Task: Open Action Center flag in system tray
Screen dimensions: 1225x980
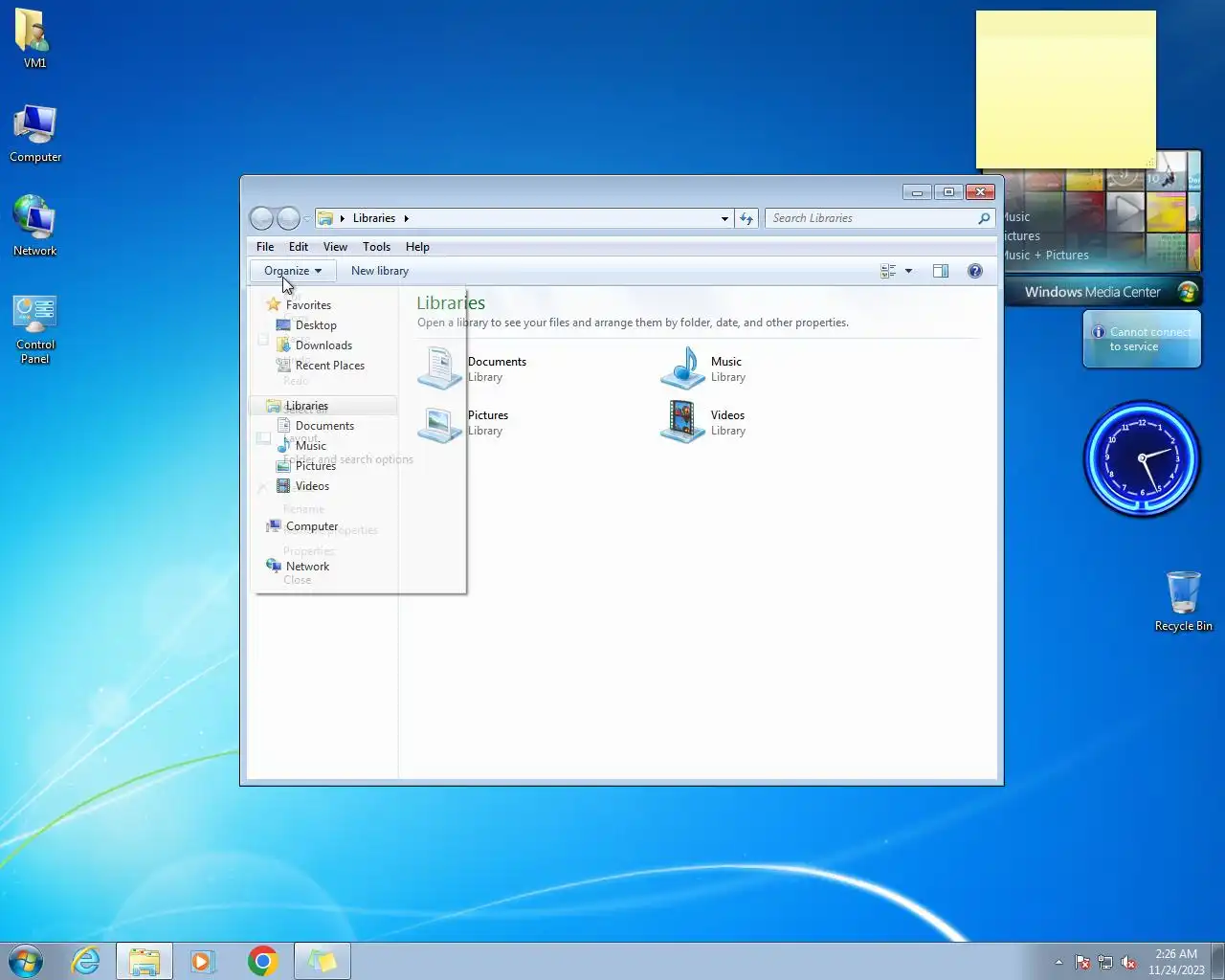Action: (1082, 962)
